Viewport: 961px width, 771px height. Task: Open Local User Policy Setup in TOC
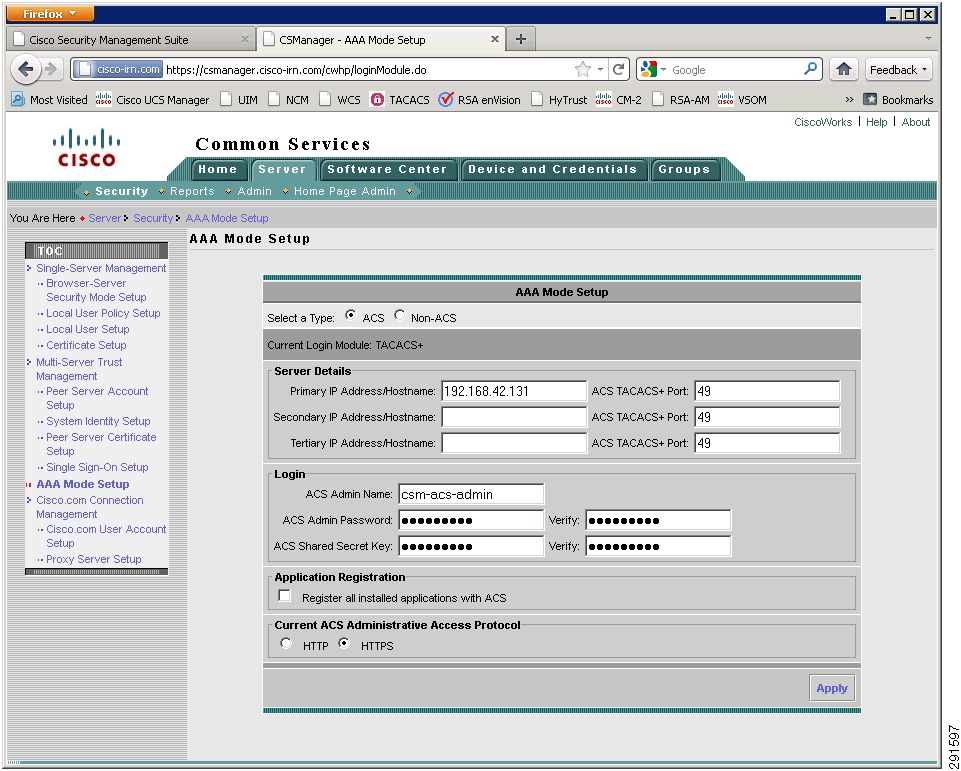tap(103, 313)
